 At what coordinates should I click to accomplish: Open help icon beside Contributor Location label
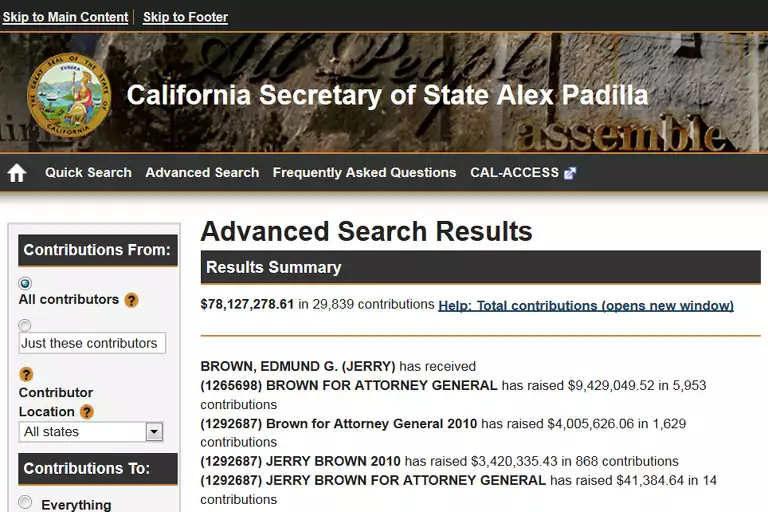87,412
